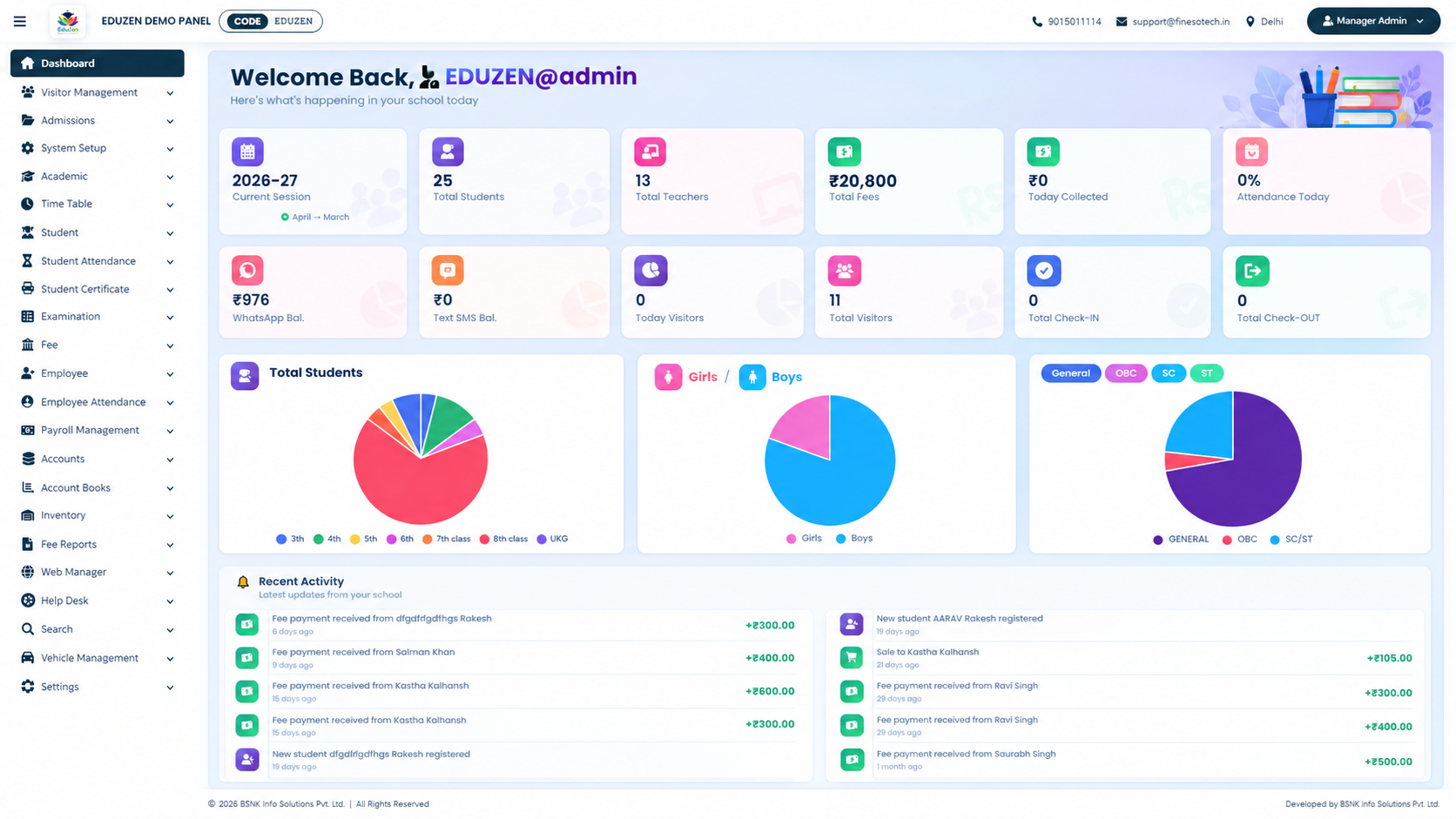Expand the Visitor Management menu
The height and width of the screenshot is (819, 1456).
pos(98,92)
